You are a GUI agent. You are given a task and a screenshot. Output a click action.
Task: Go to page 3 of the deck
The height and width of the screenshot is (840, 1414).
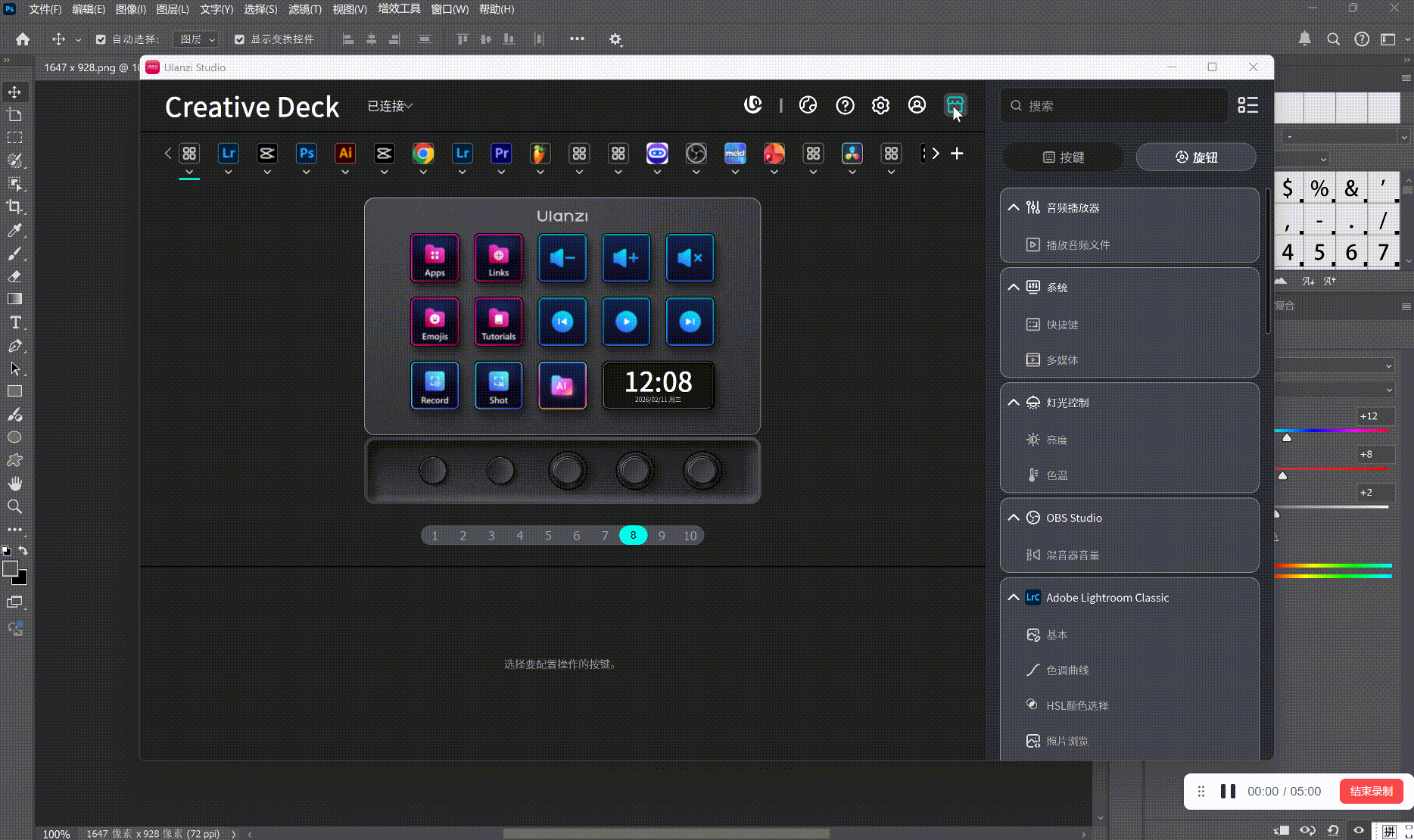coord(491,536)
